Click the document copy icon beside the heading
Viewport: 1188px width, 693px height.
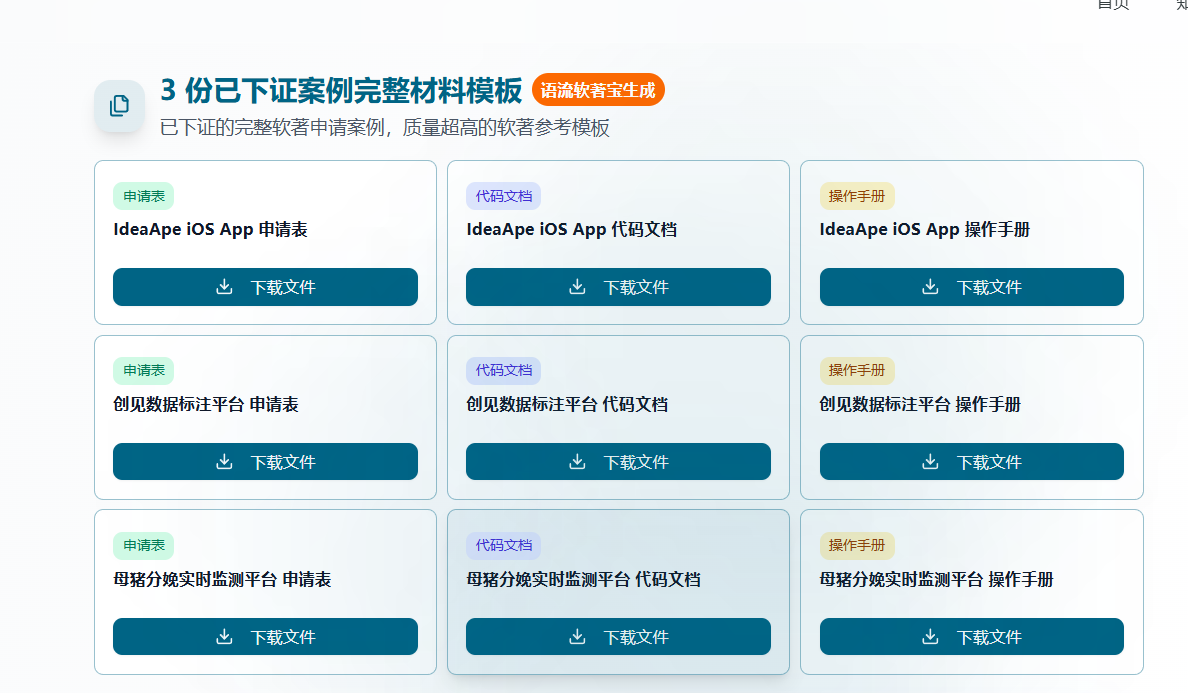click(x=120, y=106)
